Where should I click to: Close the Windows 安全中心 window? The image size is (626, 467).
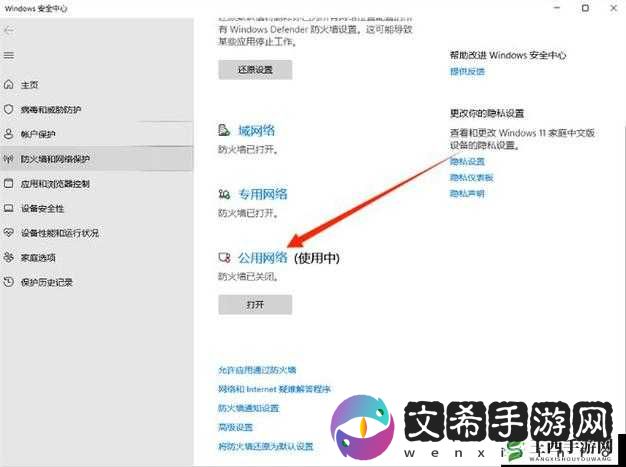click(x=614, y=8)
